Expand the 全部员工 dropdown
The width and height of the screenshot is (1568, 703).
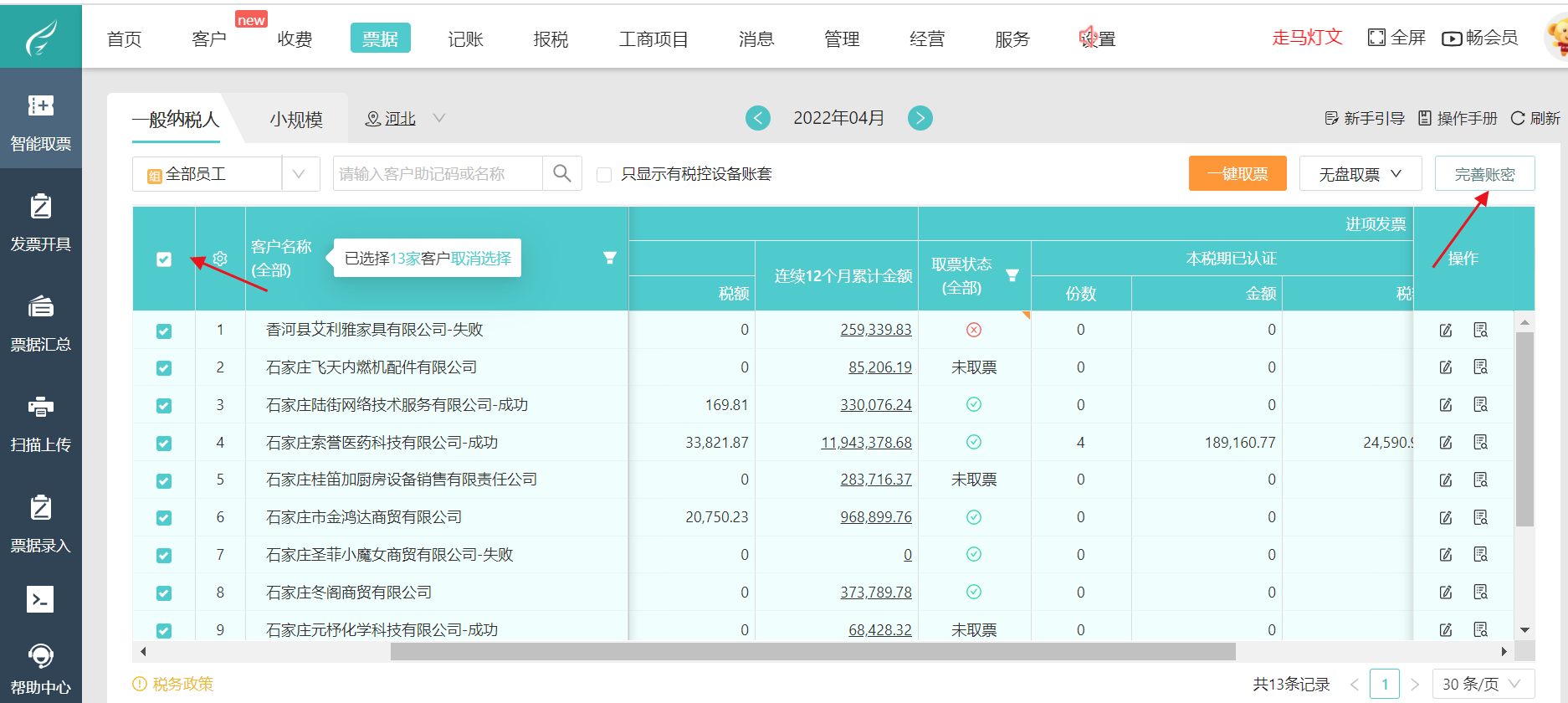click(x=300, y=174)
